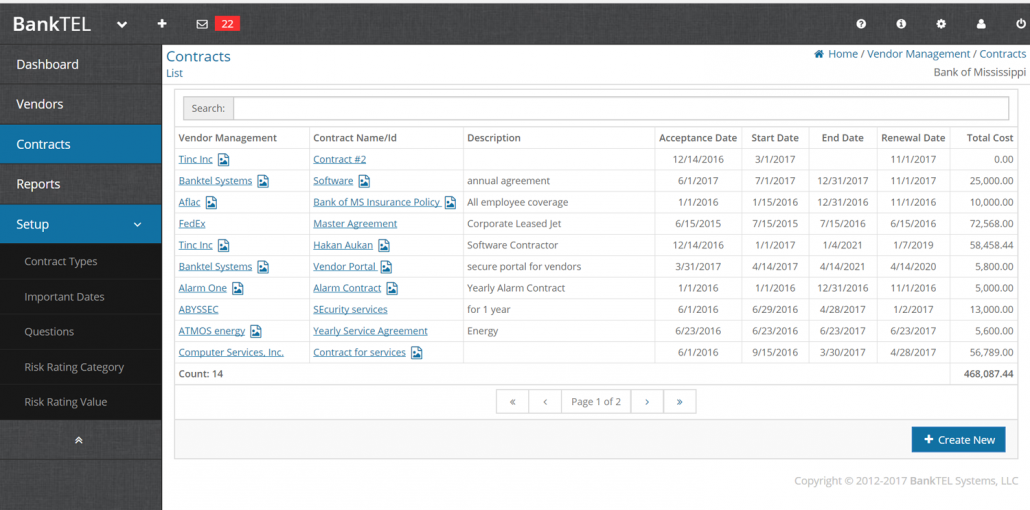Open the mail envelope icon

point(202,24)
